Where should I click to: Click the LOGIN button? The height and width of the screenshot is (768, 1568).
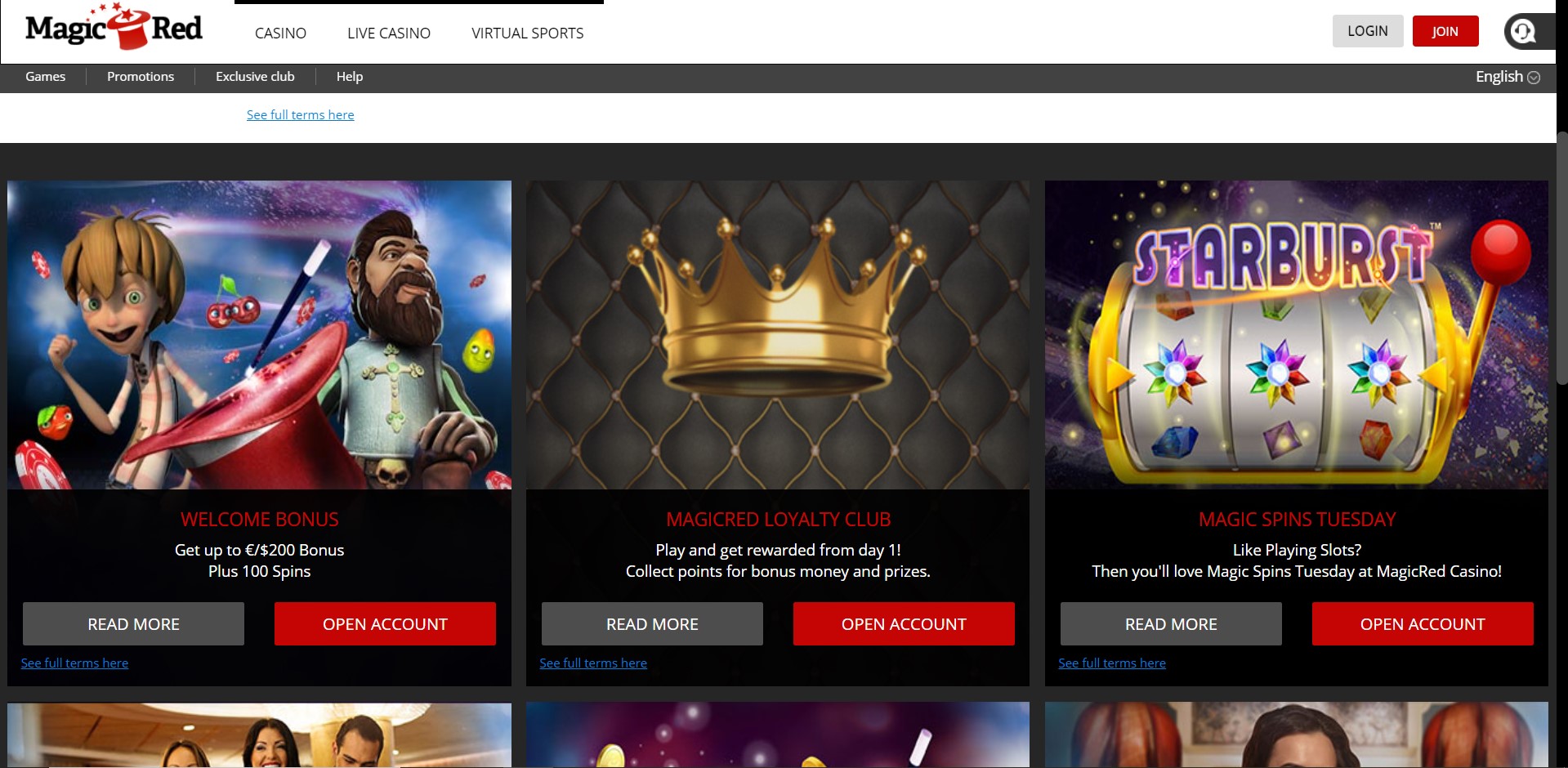click(1368, 31)
